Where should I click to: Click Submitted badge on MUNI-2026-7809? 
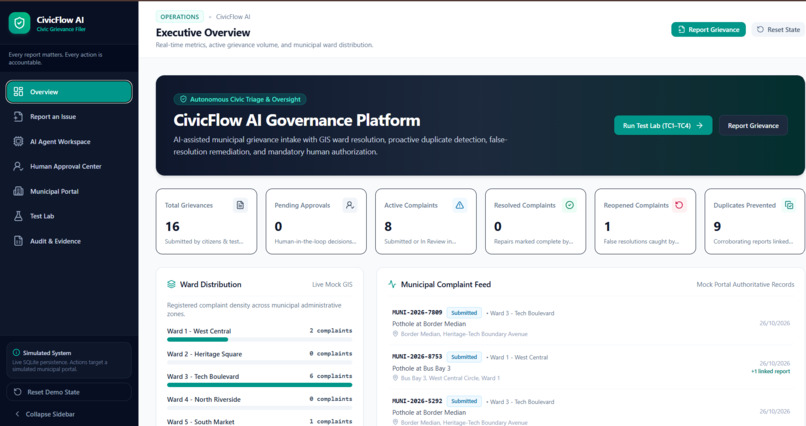464,312
